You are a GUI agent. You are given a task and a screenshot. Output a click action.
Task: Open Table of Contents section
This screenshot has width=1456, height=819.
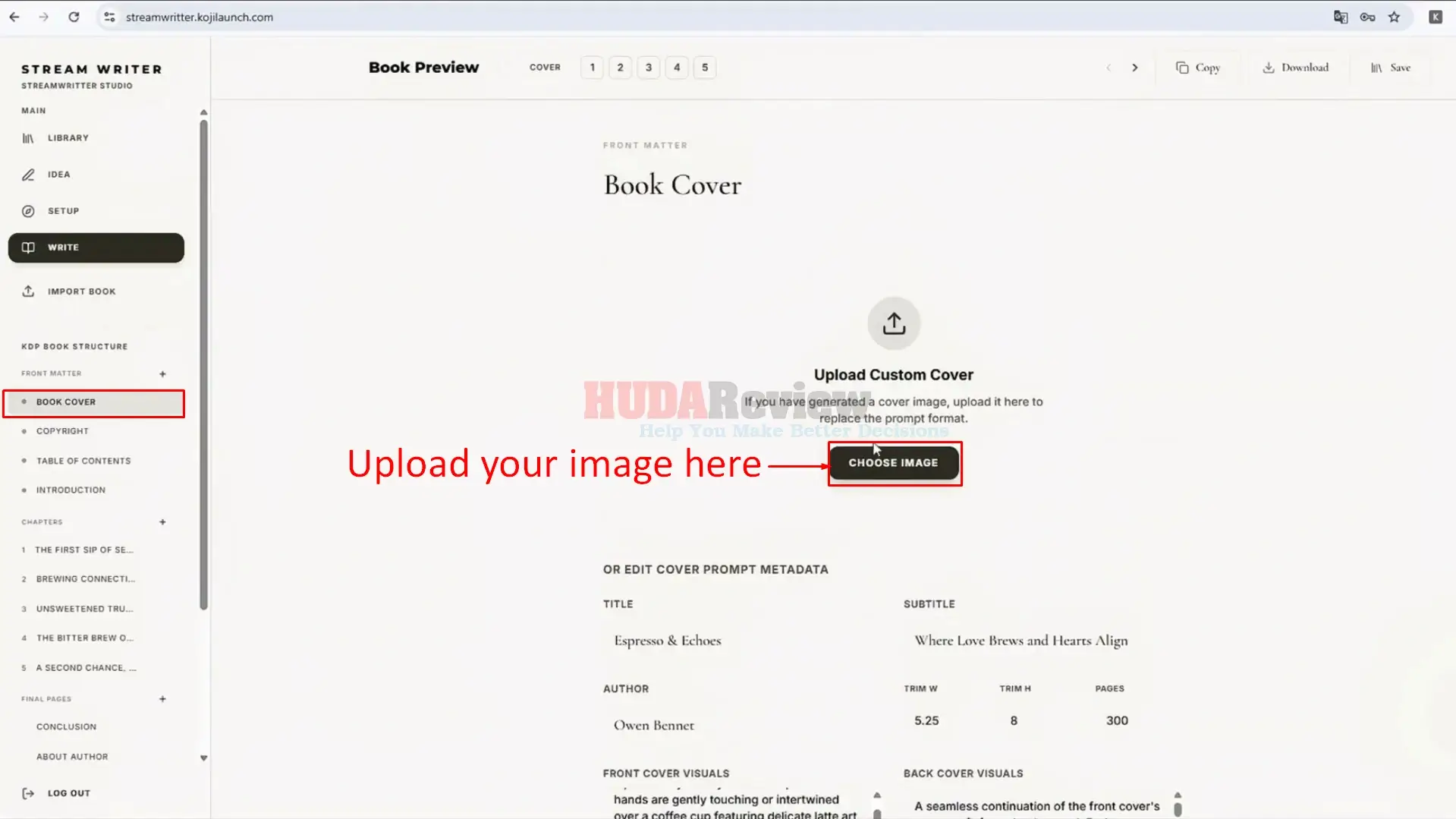(83, 461)
